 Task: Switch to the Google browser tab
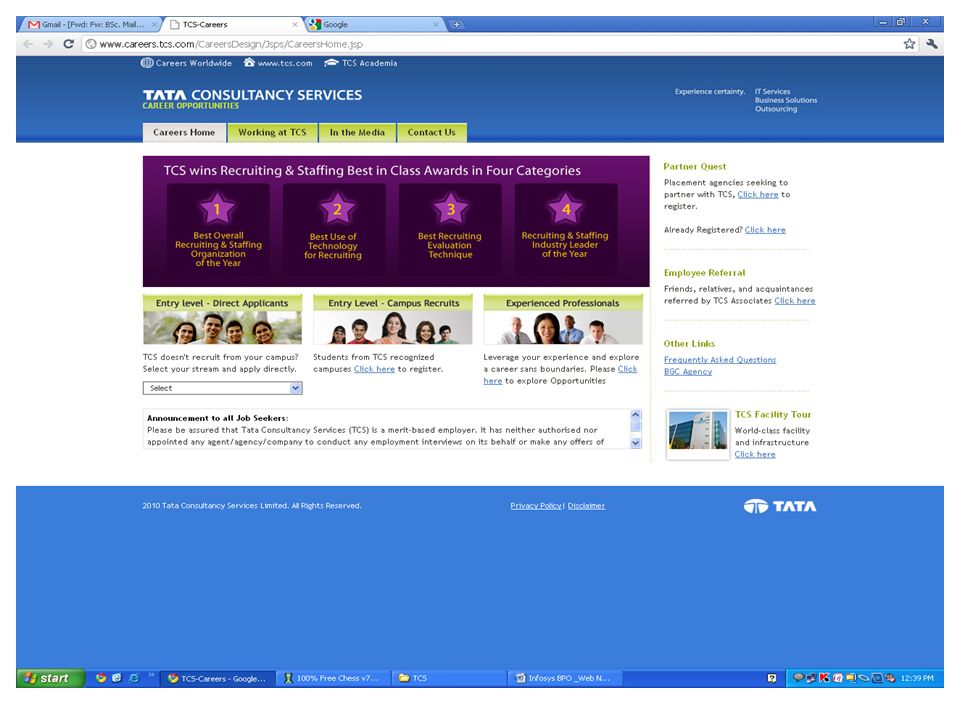(x=373, y=24)
